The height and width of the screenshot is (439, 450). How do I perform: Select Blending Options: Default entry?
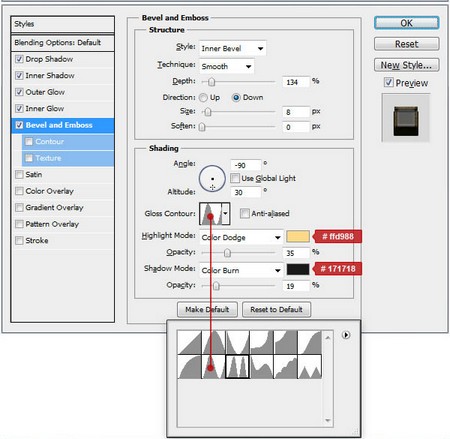click(63, 43)
